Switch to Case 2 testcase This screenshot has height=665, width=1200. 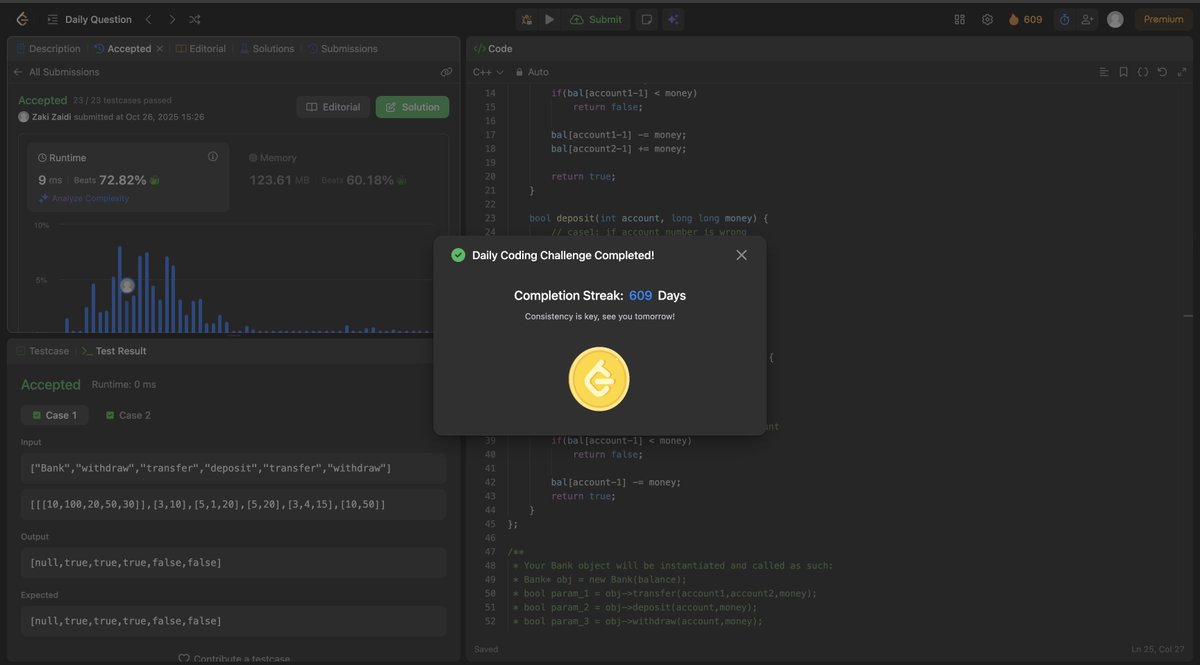(x=127, y=413)
